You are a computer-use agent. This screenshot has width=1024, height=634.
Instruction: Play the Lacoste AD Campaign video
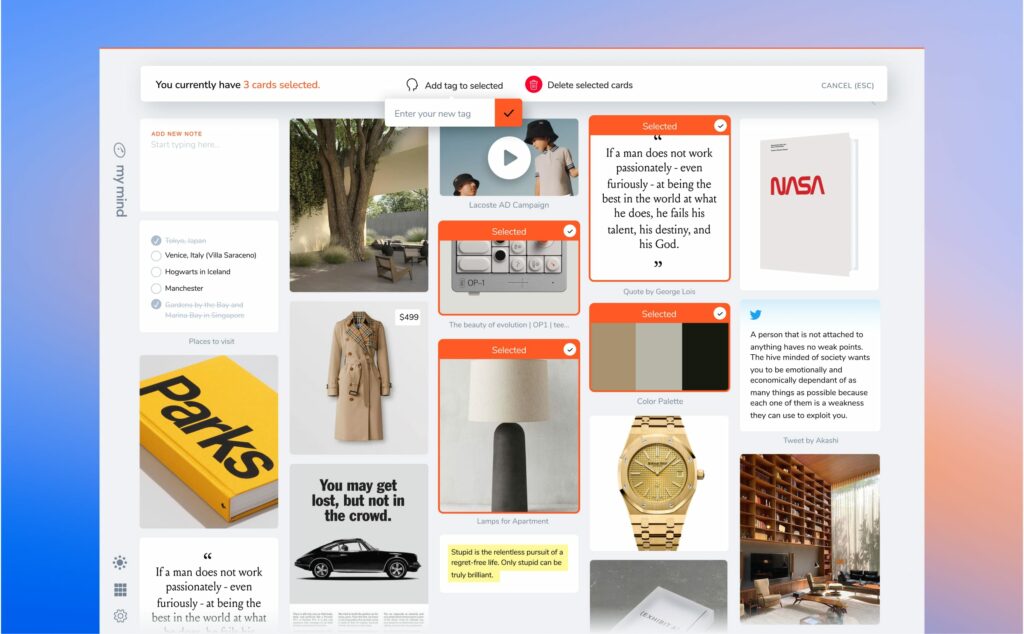click(509, 157)
